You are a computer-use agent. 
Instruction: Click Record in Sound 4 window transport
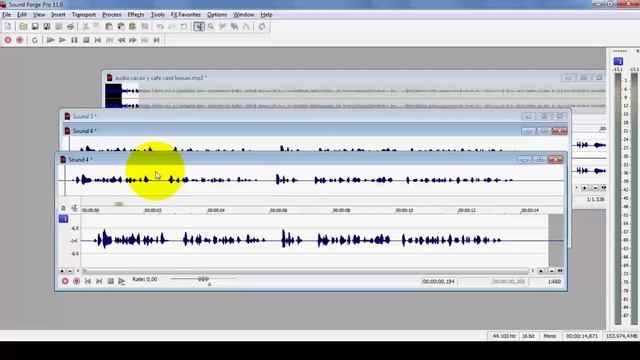[65, 281]
